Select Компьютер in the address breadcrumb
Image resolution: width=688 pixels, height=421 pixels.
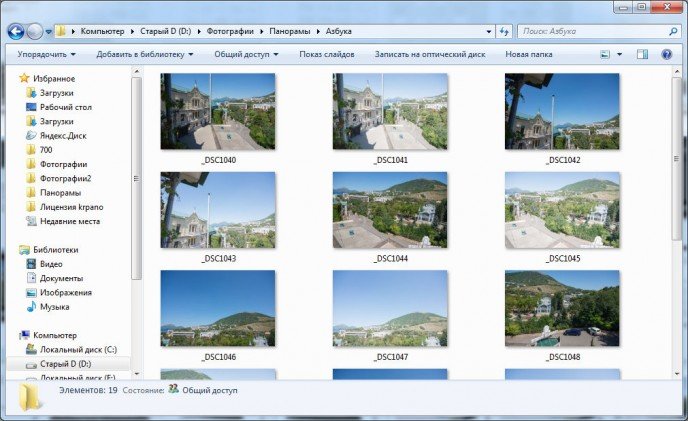pos(102,31)
